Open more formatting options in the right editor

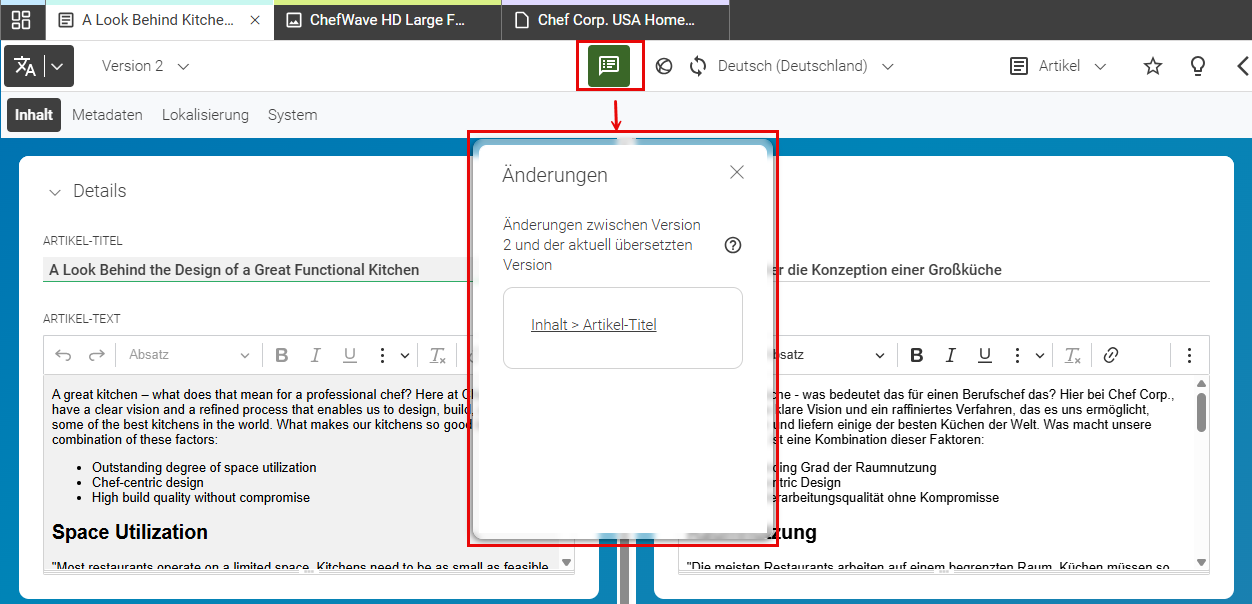pyautogui.click(x=1017, y=355)
